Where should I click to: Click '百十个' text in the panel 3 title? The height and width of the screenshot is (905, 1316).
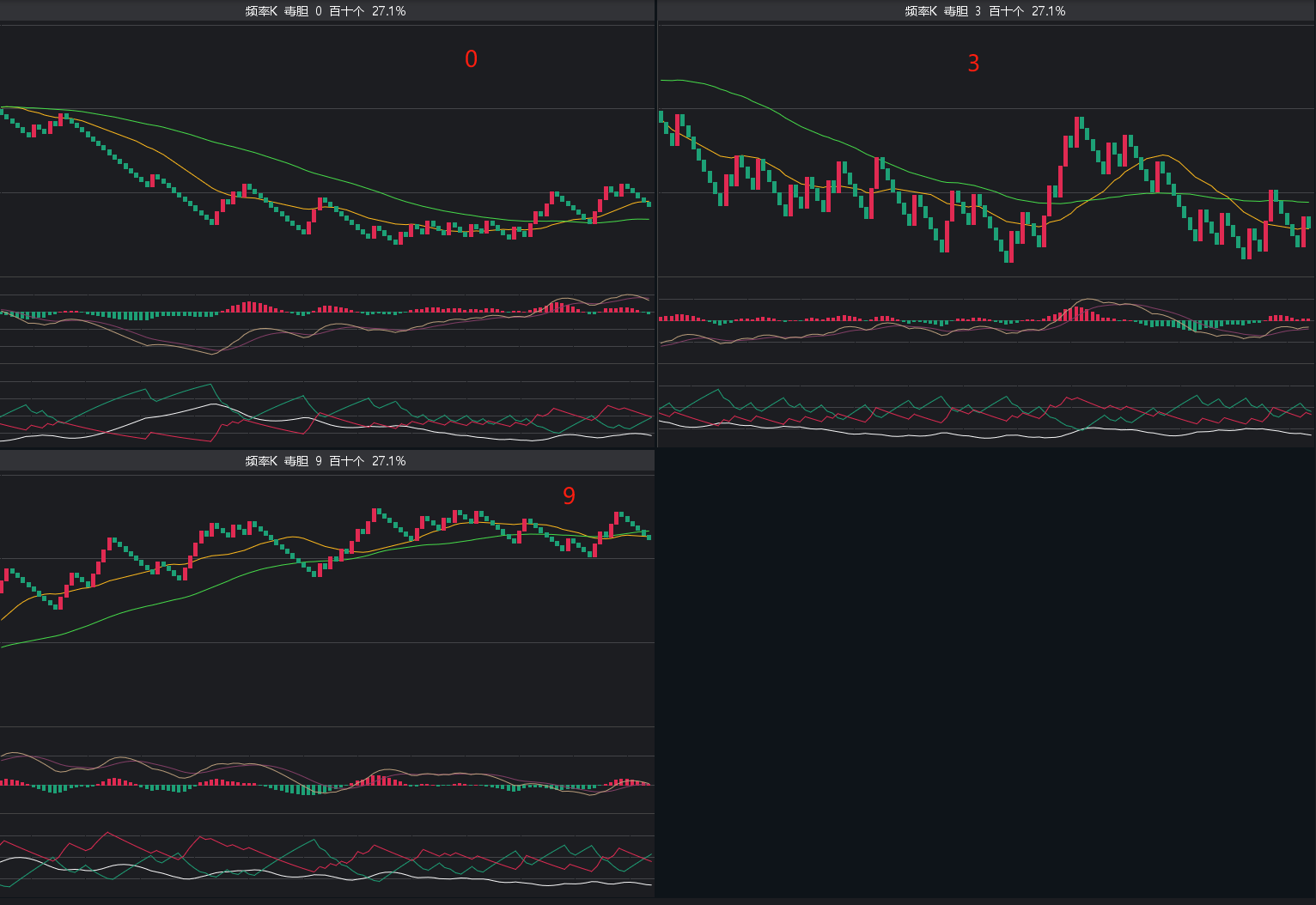[1007, 11]
